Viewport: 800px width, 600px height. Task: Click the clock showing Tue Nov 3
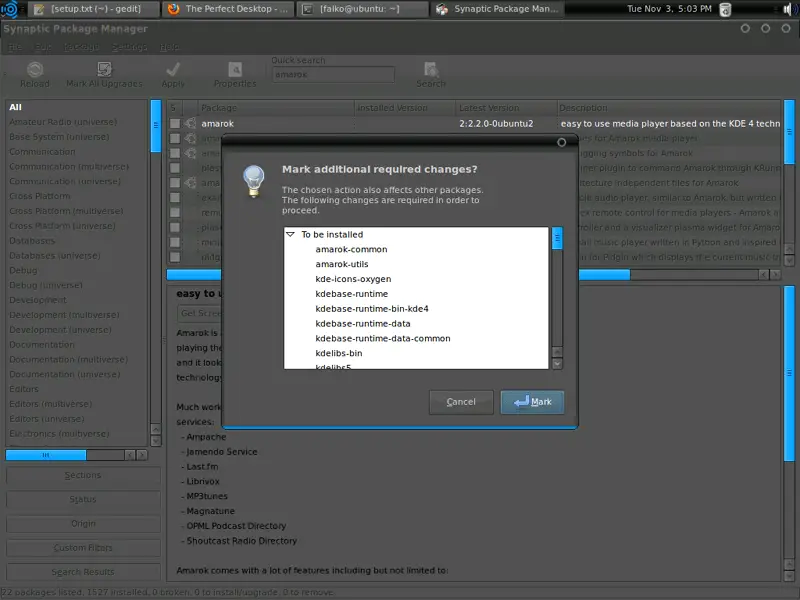click(x=669, y=9)
